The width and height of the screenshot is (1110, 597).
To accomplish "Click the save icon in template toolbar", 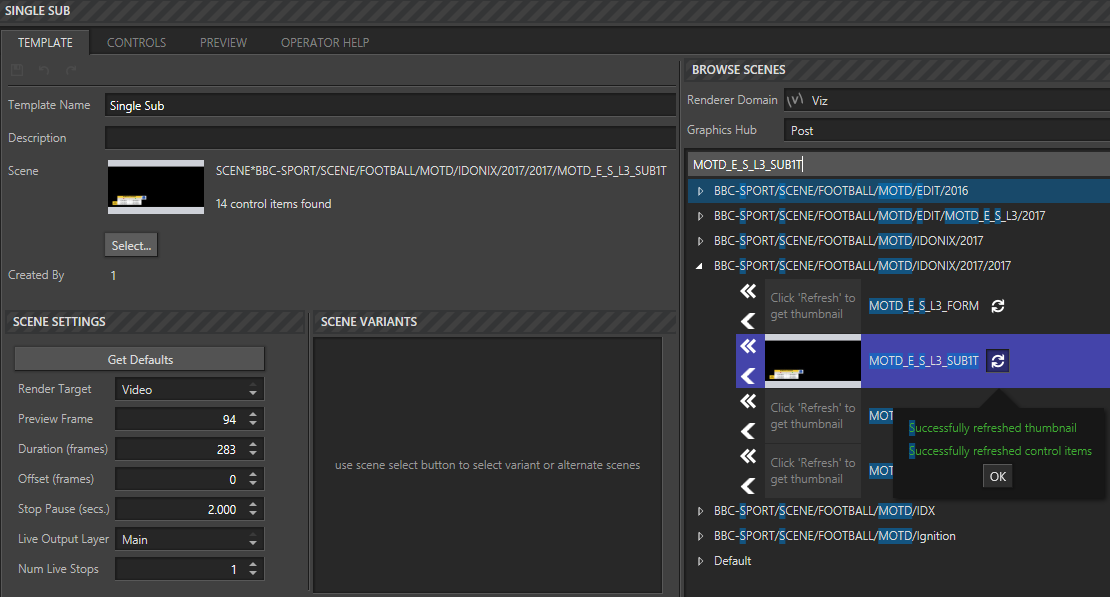I will tap(17, 70).
